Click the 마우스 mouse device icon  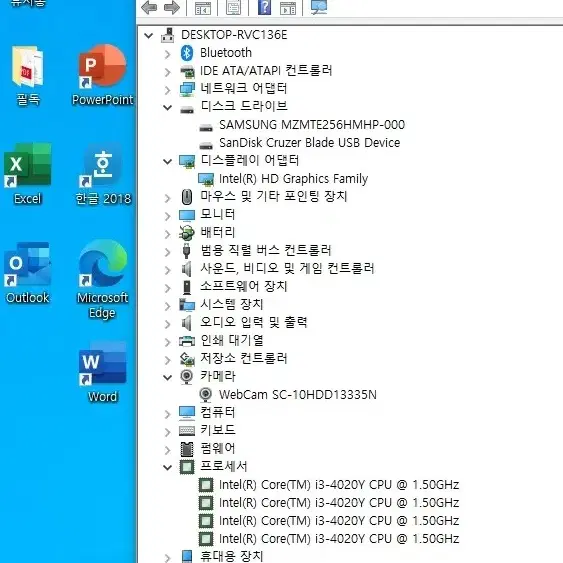187,197
